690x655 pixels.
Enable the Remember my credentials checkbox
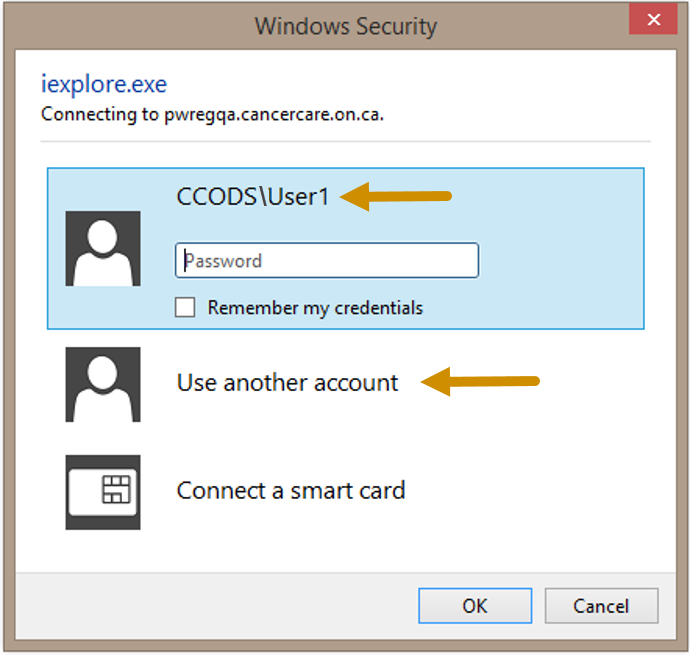pos(185,307)
